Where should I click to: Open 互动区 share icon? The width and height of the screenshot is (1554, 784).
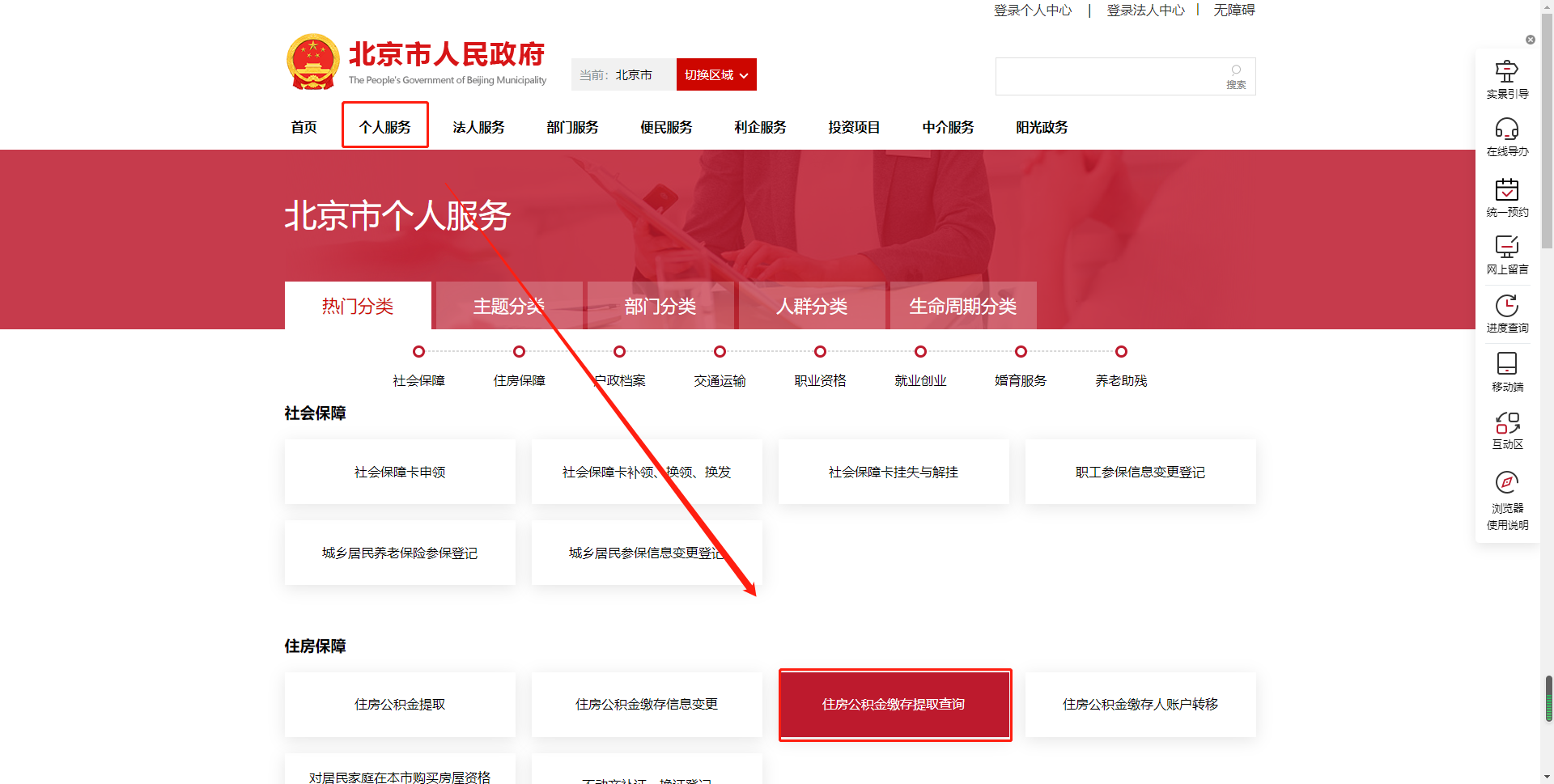pyautogui.click(x=1507, y=422)
